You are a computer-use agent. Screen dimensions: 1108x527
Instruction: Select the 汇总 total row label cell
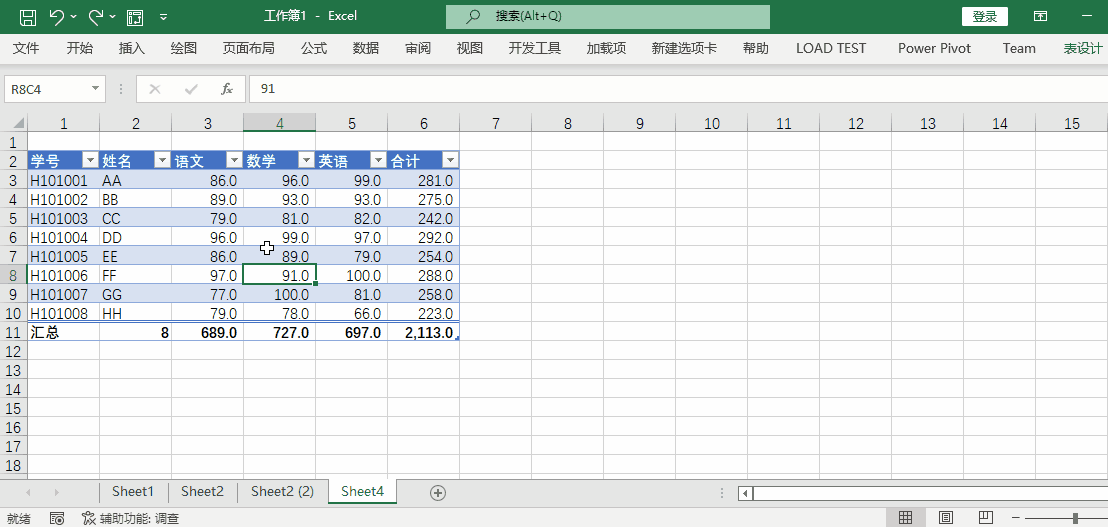(64, 332)
